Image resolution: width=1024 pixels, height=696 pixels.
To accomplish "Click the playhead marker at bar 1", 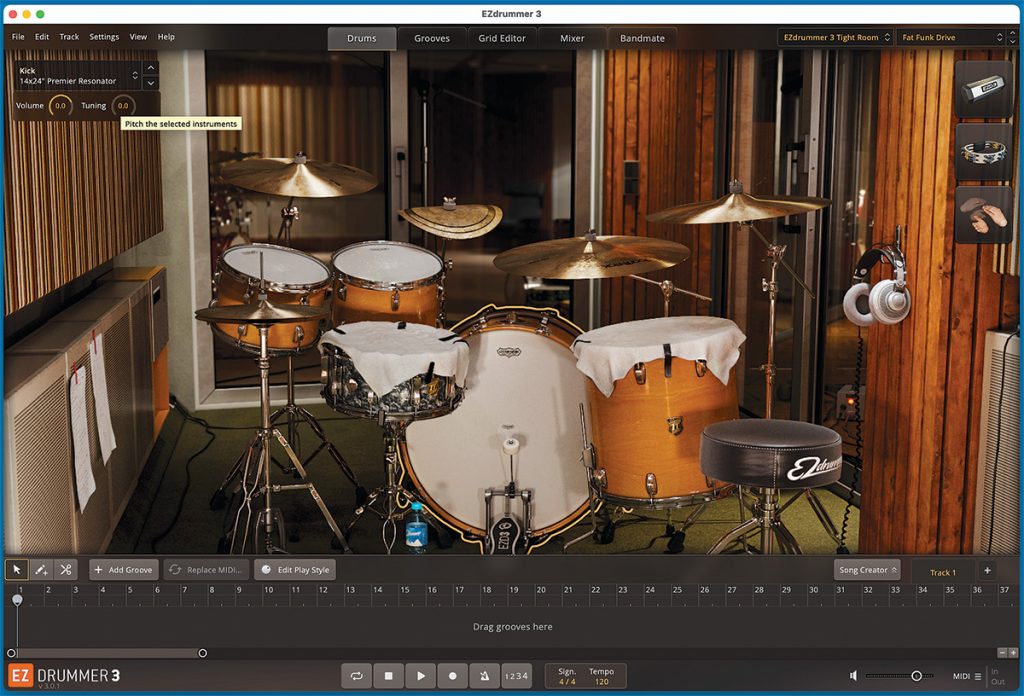I will point(17,599).
